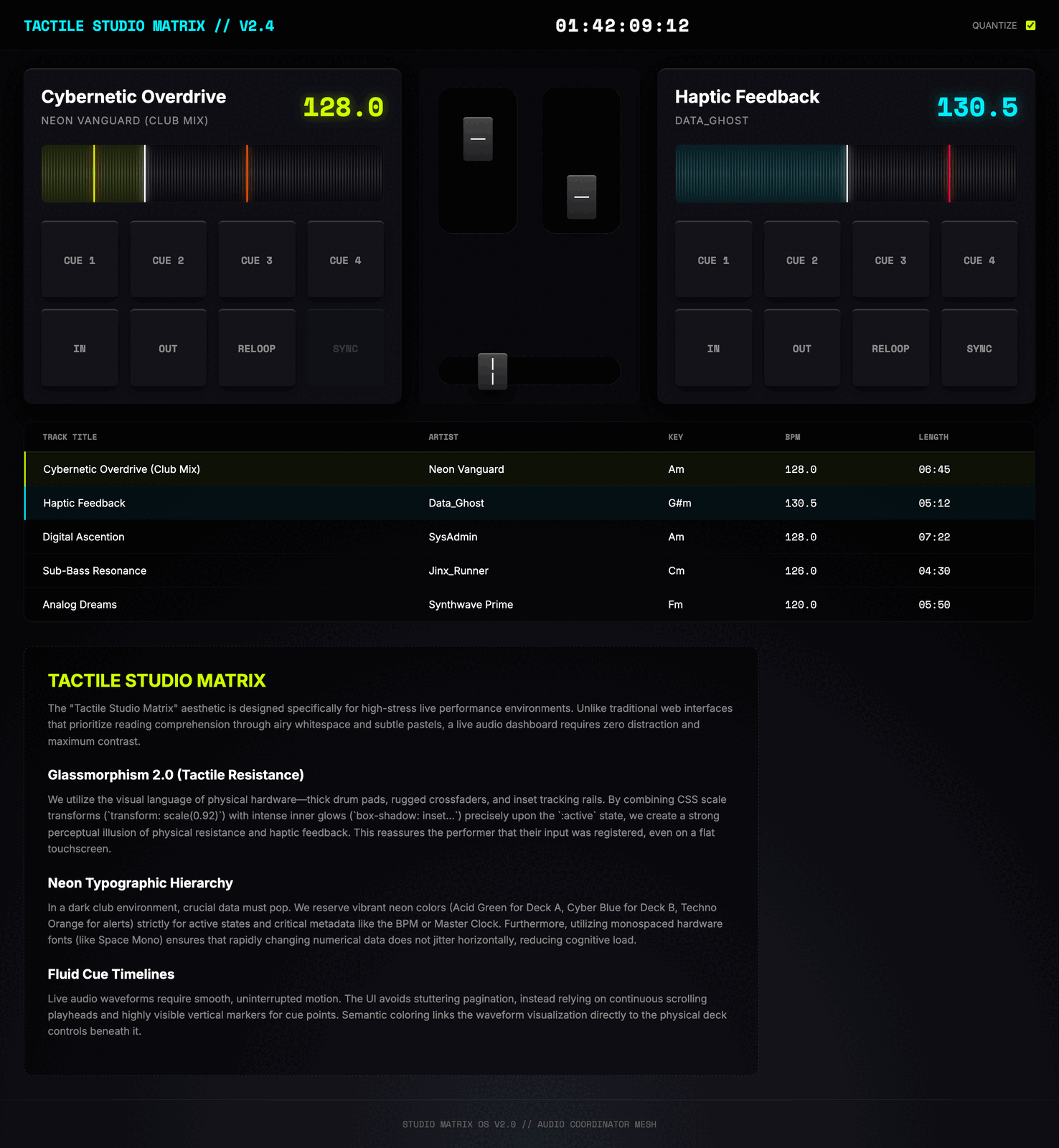Click the right channel volume fader handle

pos(581,197)
